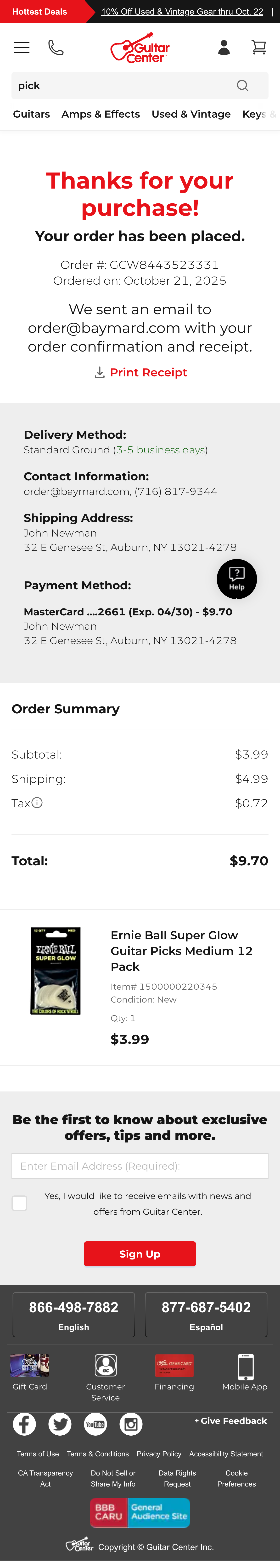Click the Enter Email Address field
The height and width of the screenshot is (1568, 280).
point(140,1166)
